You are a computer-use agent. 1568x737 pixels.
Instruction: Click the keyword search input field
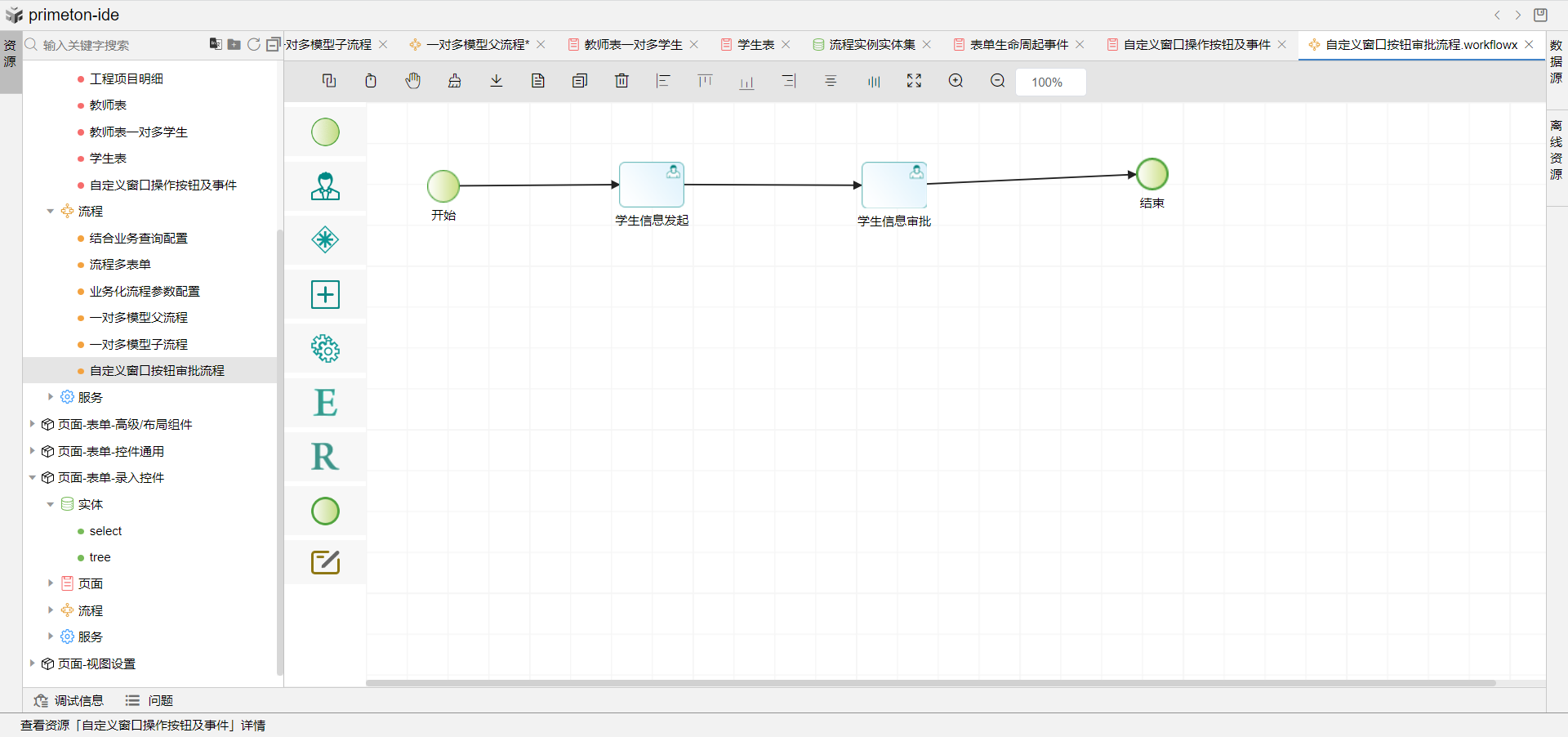point(114,45)
